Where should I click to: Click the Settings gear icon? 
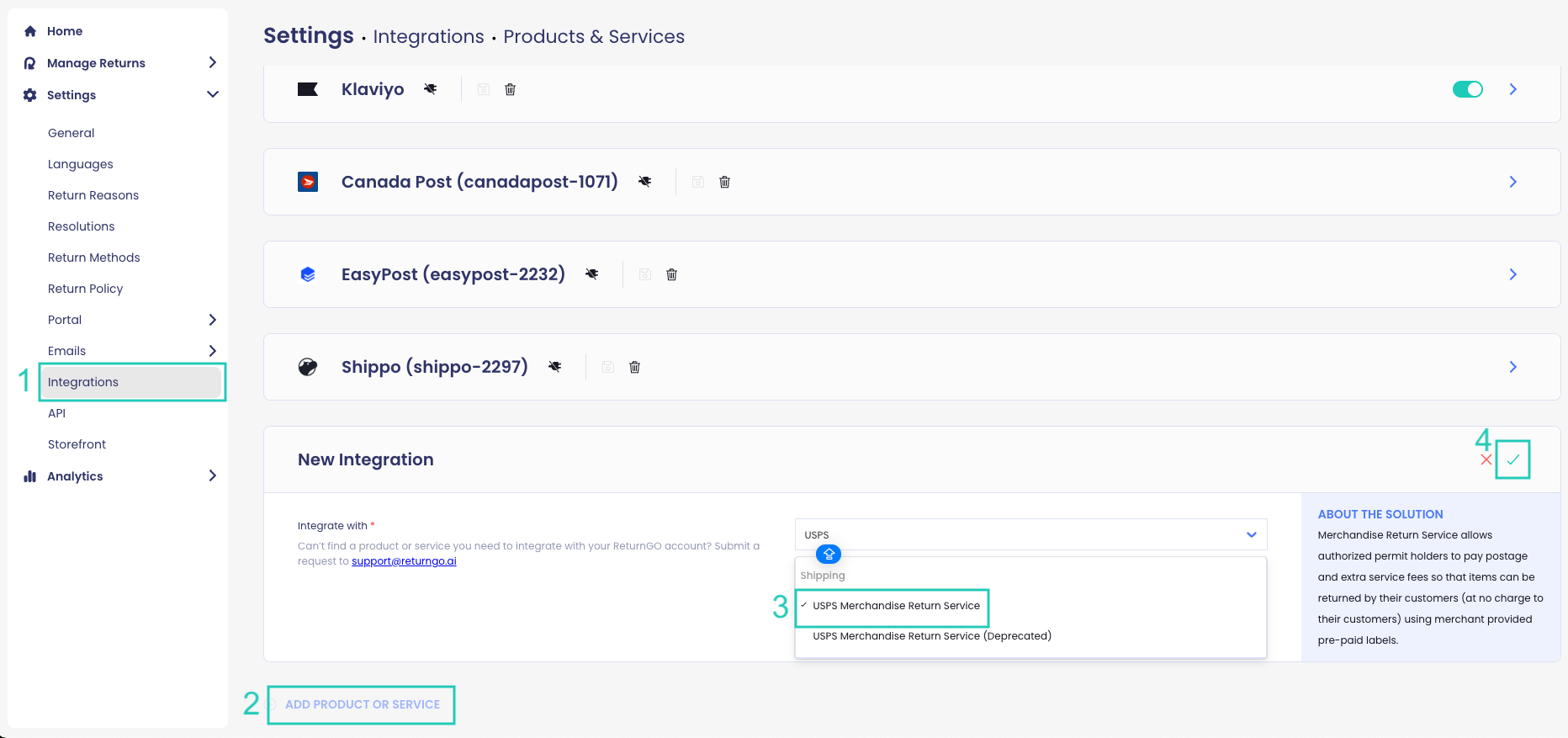coord(30,95)
